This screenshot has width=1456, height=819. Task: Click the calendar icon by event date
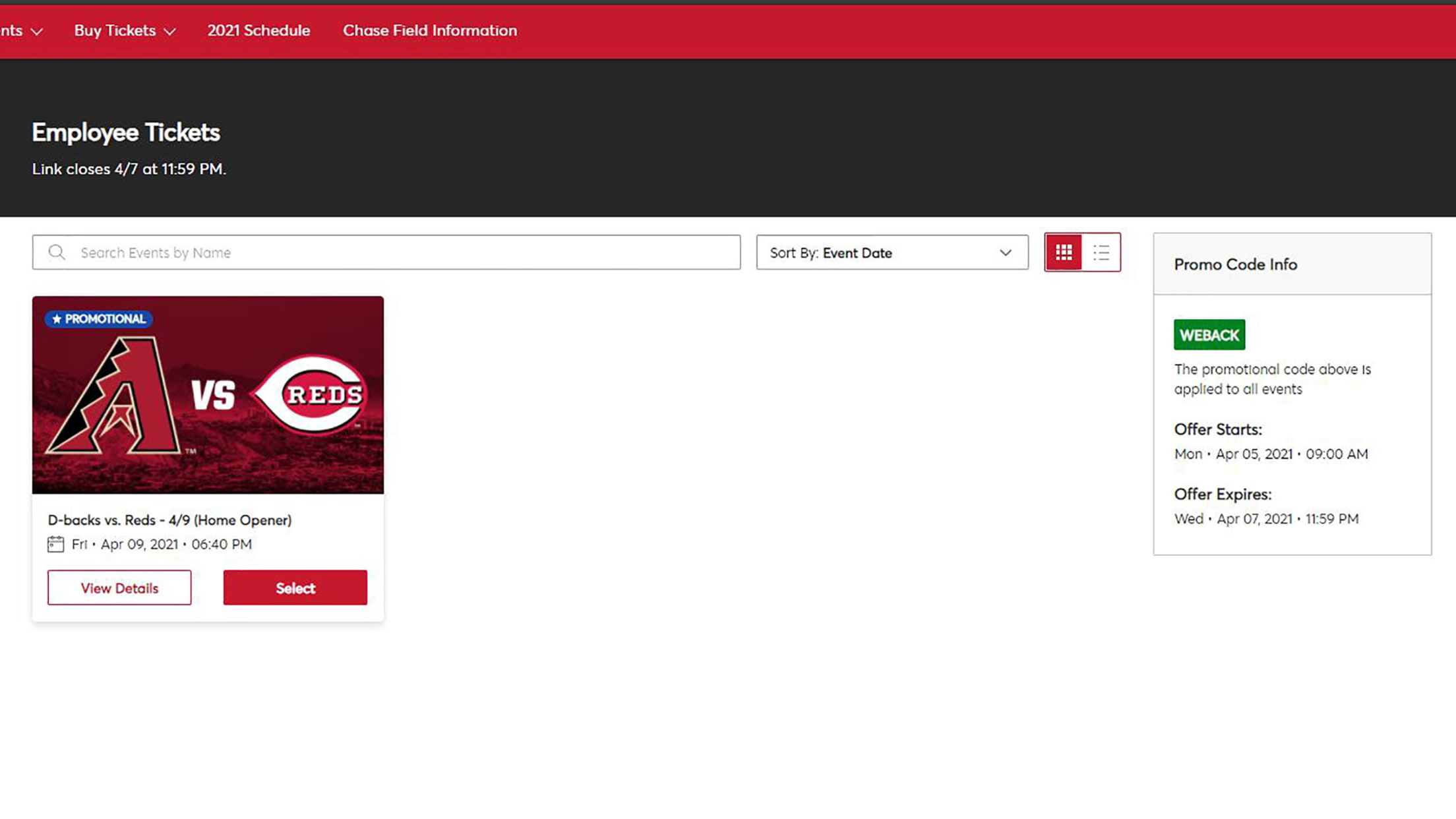(55, 544)
